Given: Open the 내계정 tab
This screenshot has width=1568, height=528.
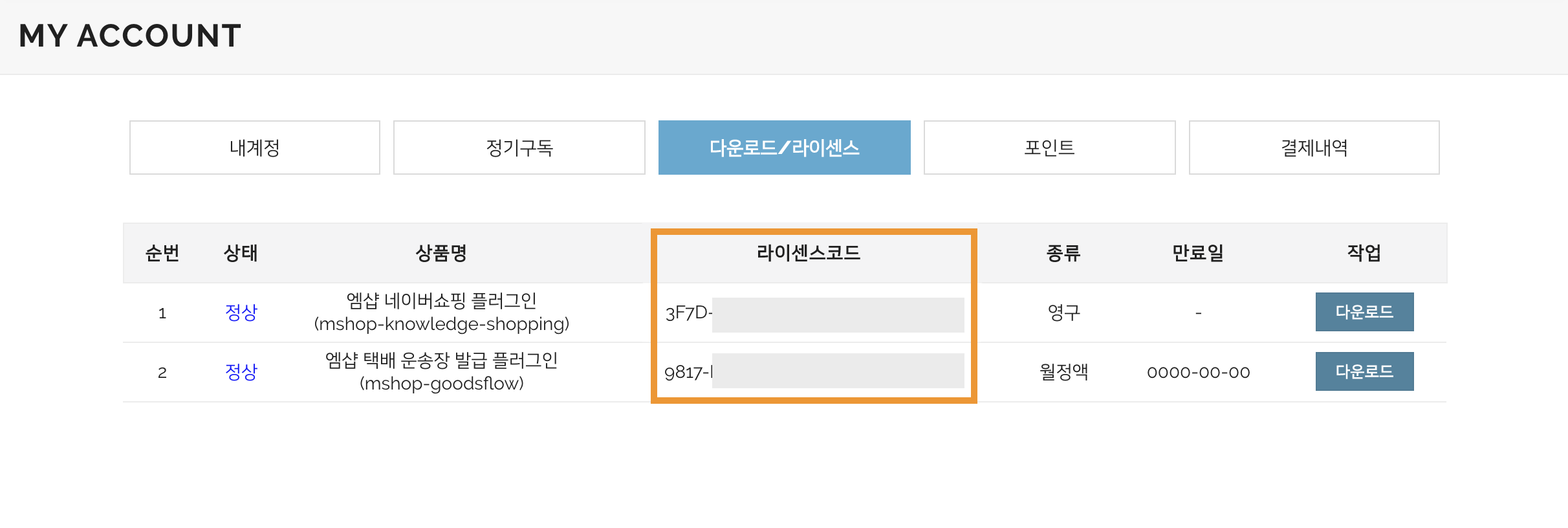Looking at the screenshot, I should tap(254, 148).
